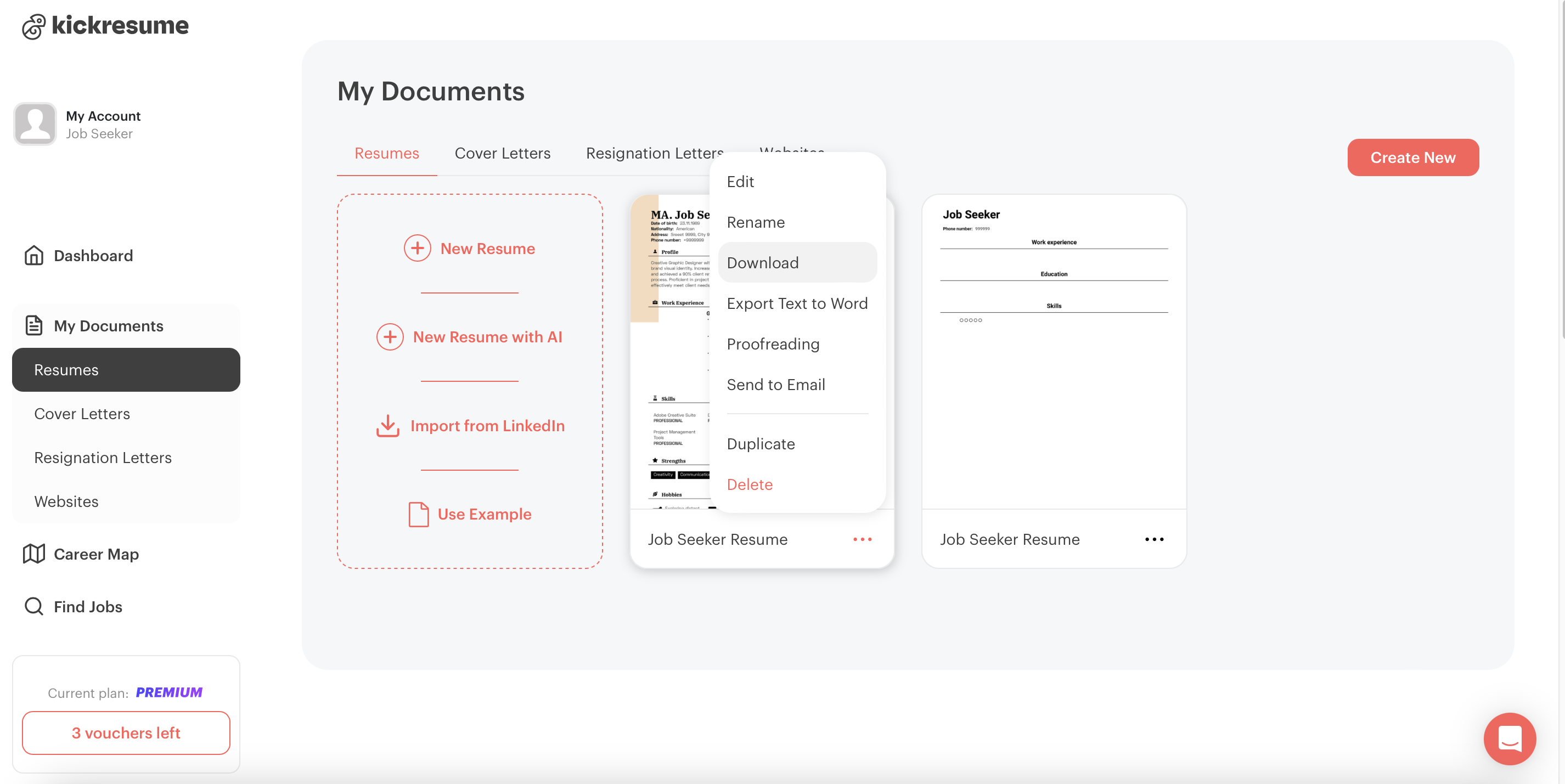Click the Use Example document icon
Viewport: 1565px width, 784px height.
(419, 515)
